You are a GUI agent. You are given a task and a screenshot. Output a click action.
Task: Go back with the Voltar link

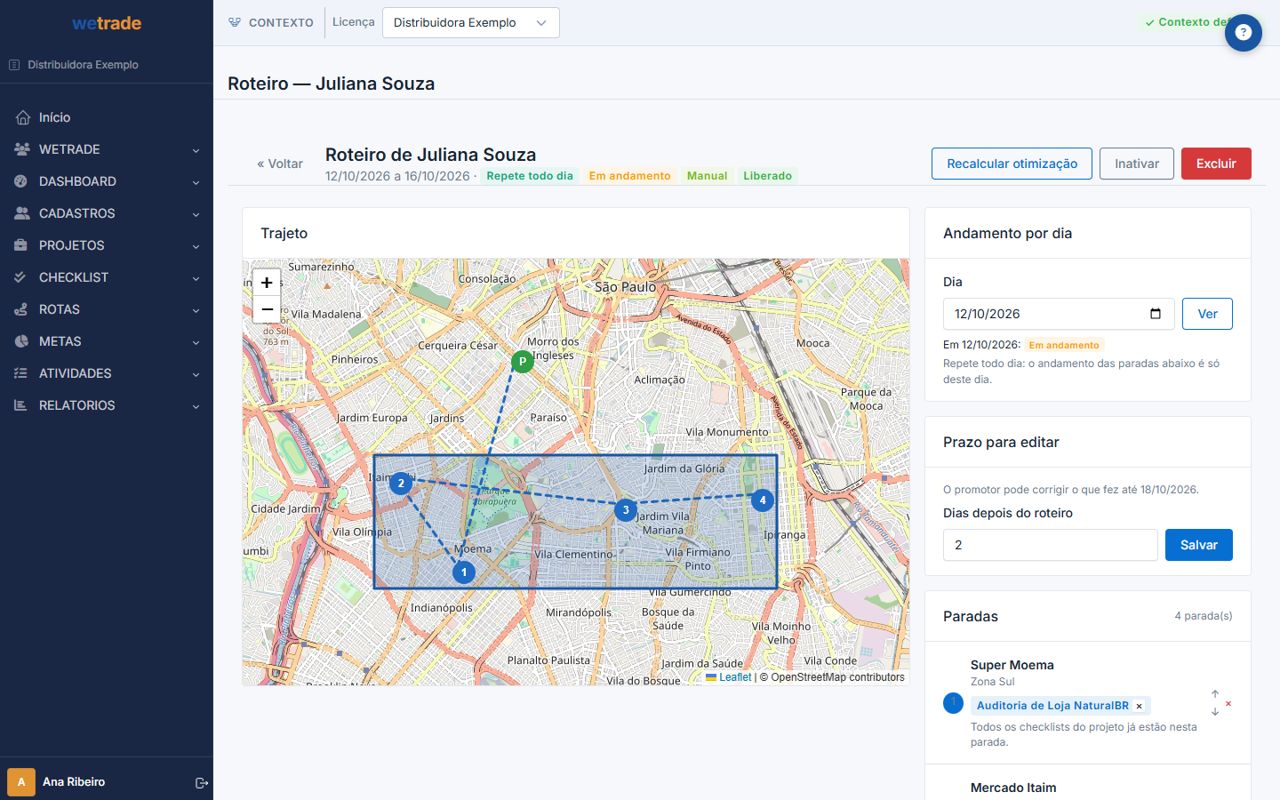pos(280,164)
